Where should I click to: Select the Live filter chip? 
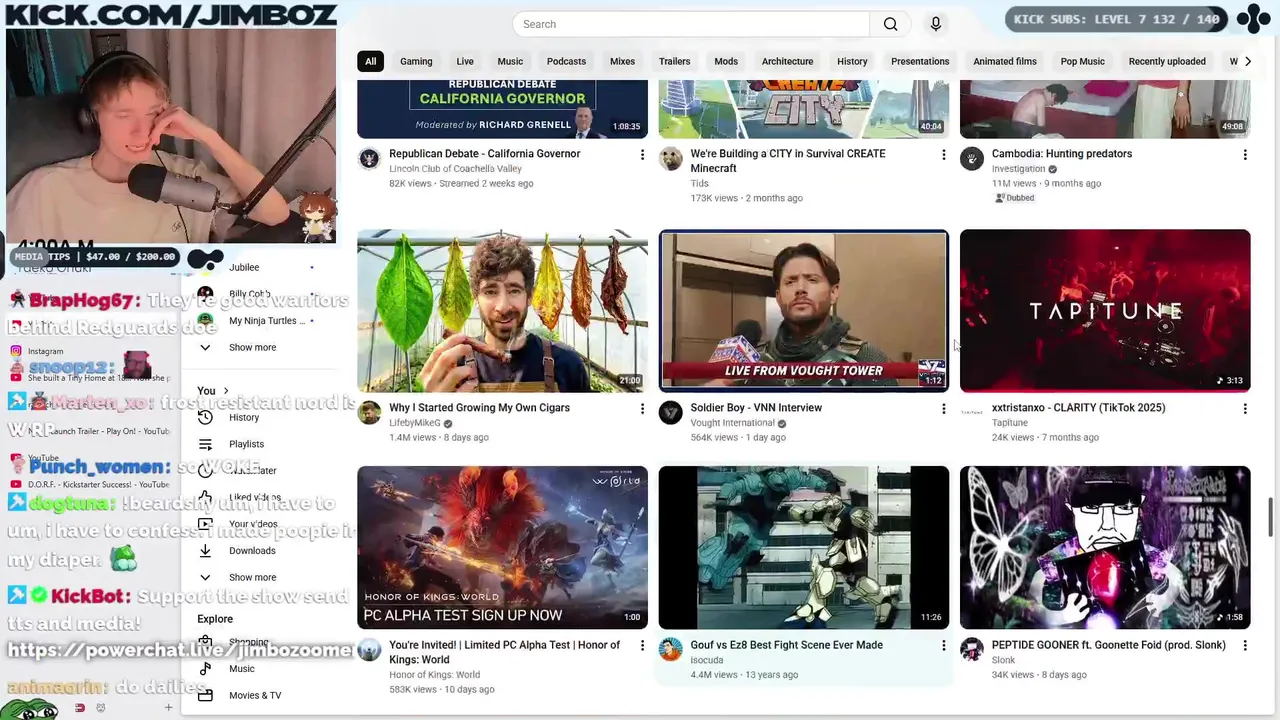[465, 61]
